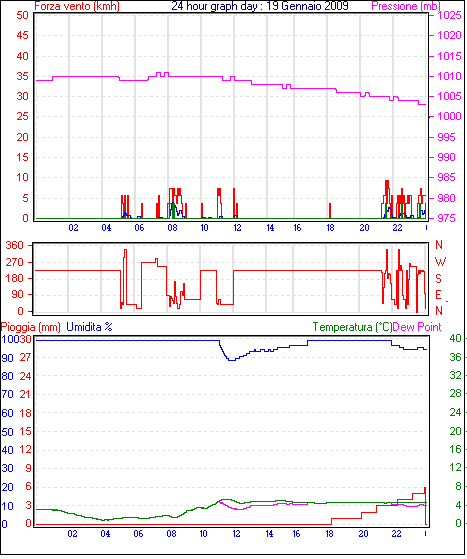Click the 'Umidita %' legend label
Viewport: 467px width, 559px height.
point(89,327)
